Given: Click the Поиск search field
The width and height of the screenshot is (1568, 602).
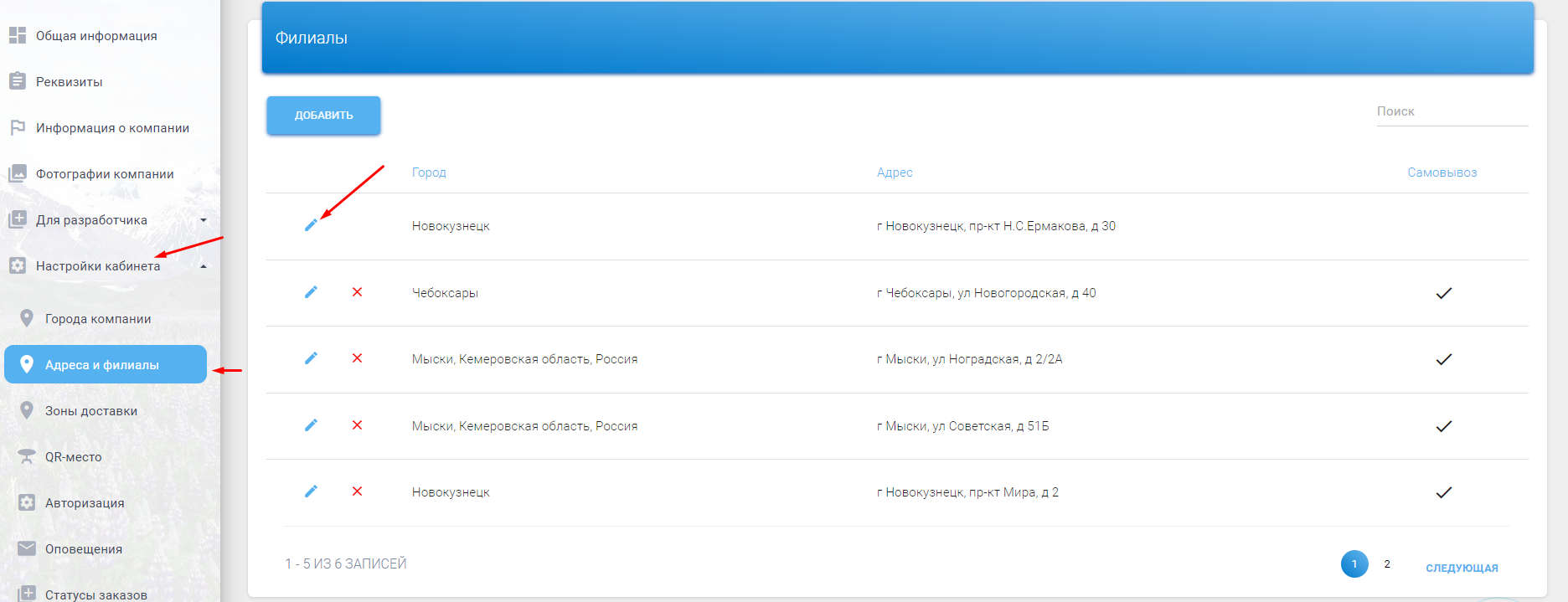Looking at the screenshot, I should click(x=1452, y=111).
